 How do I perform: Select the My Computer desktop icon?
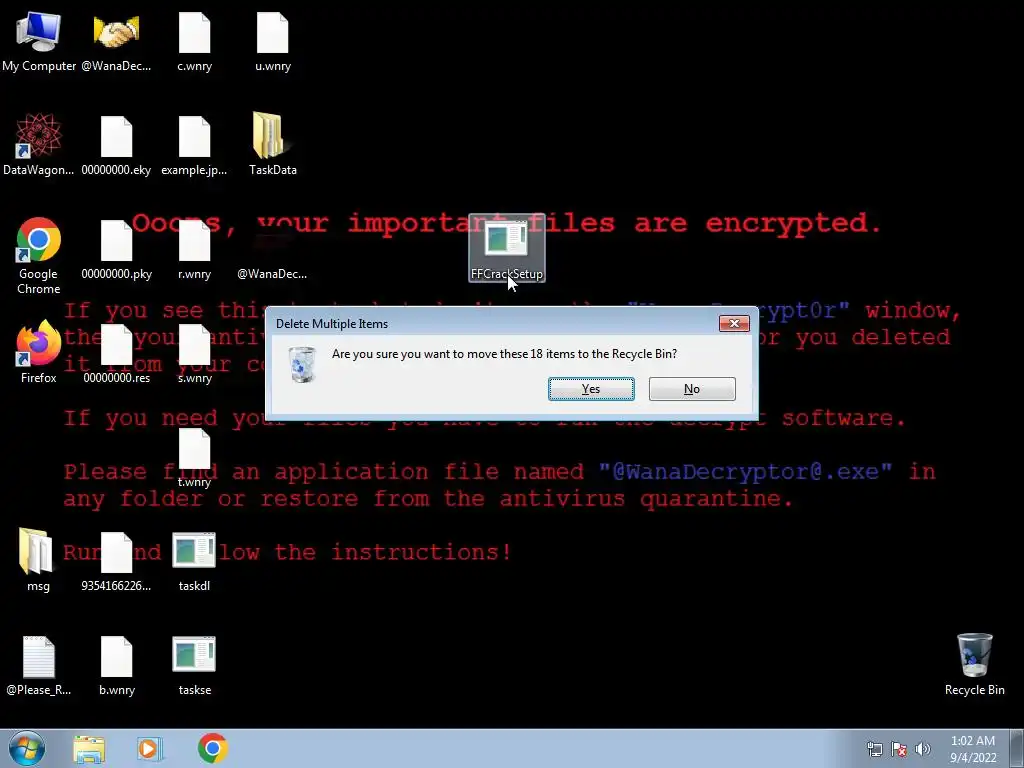click(39, 42)
